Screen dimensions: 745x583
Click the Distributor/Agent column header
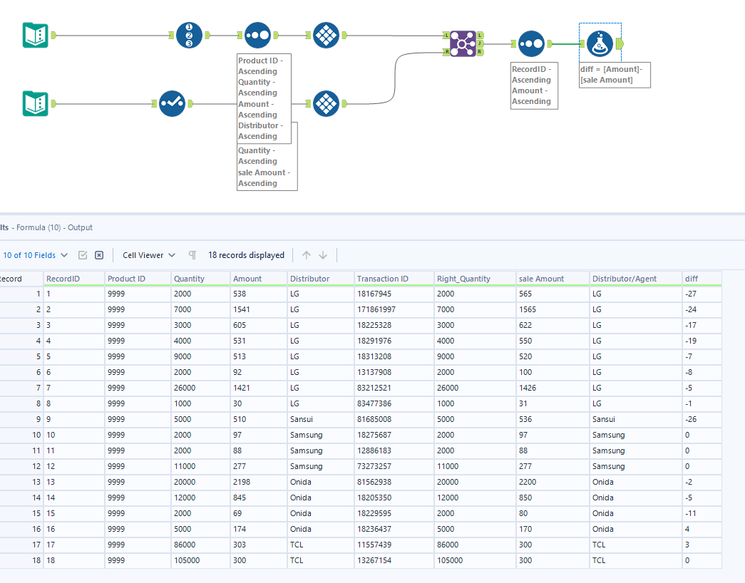[636, 278]
